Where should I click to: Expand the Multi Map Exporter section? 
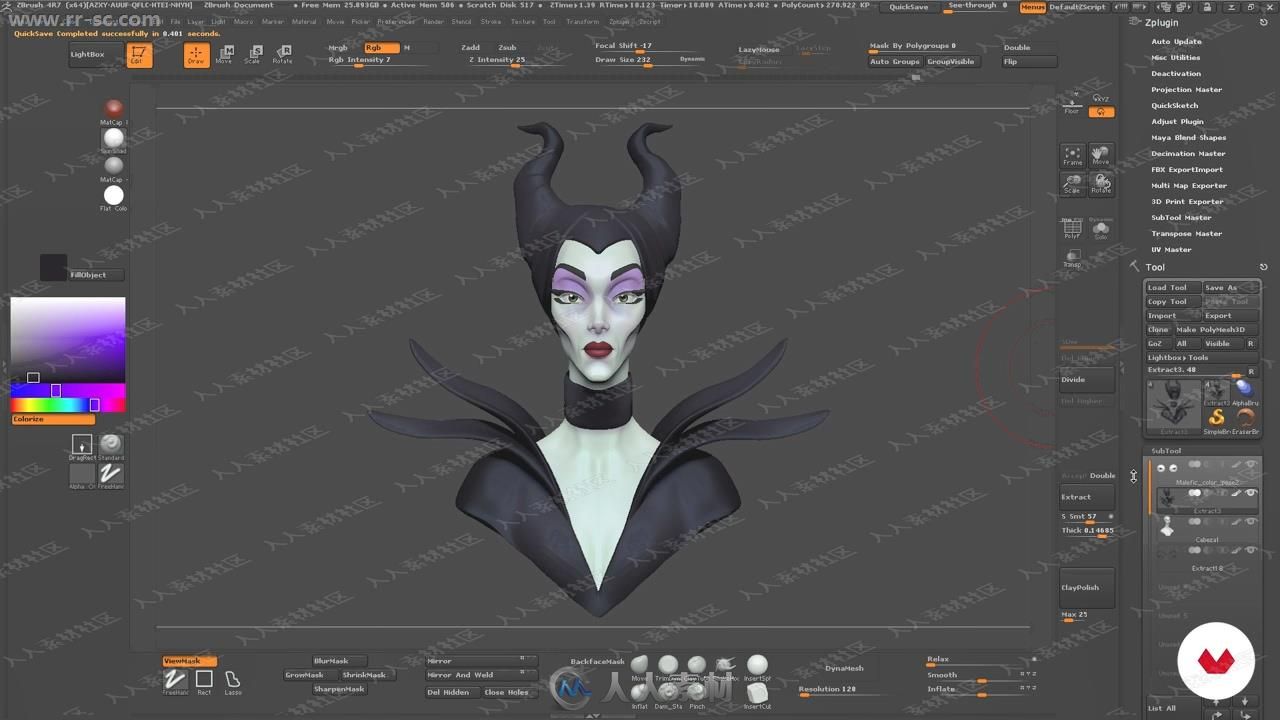tap(1189, 186)
